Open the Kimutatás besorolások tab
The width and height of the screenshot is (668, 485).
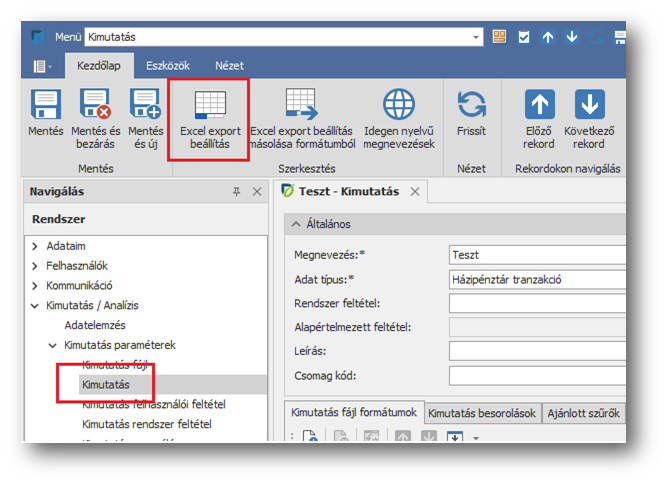[483, 413]
